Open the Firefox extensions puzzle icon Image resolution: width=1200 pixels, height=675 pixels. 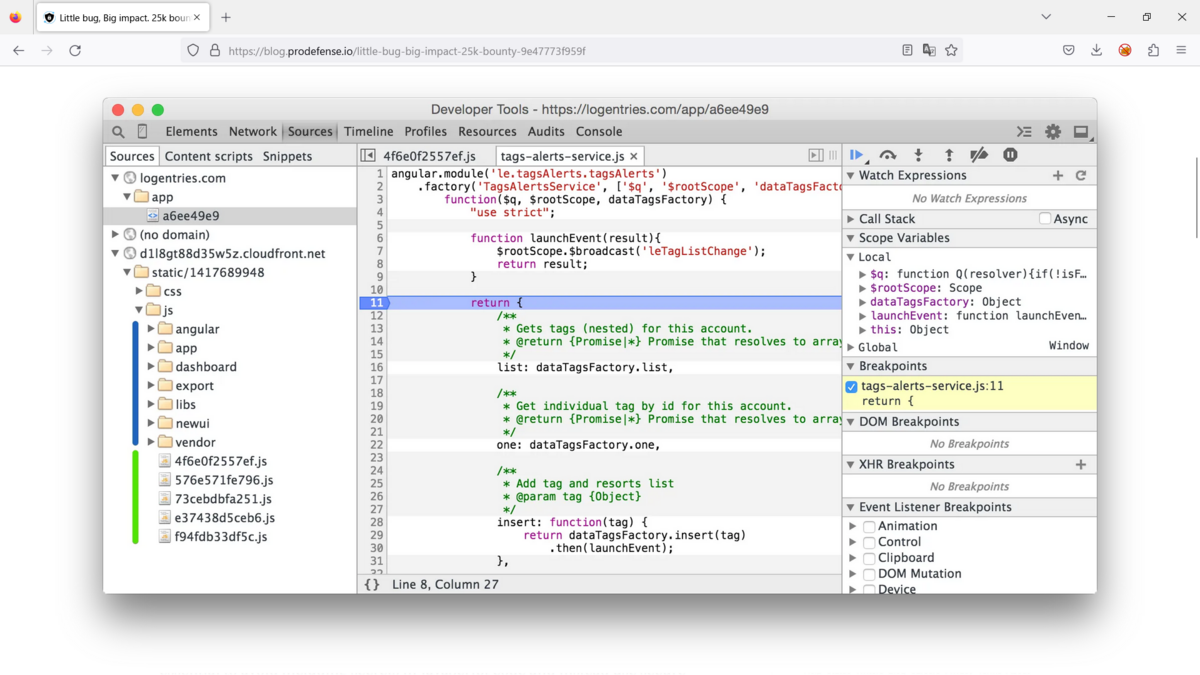pyautogui.click(x=1153, y=50)
